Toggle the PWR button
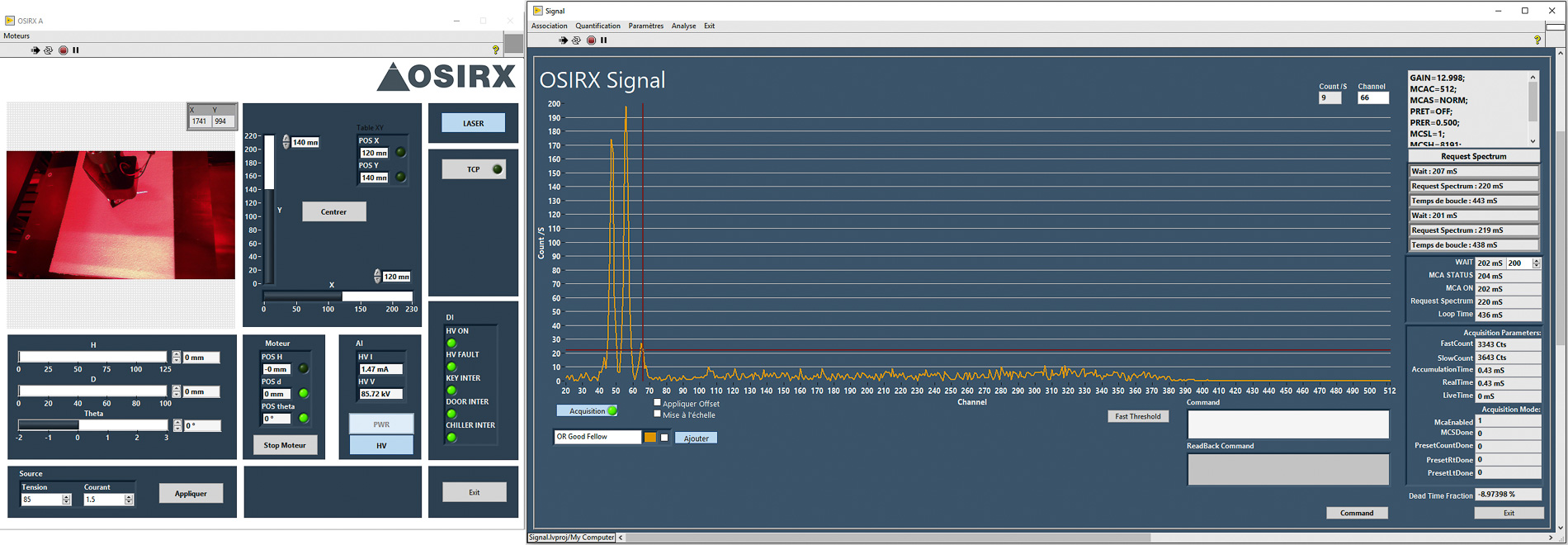The height and width of the screenshot is (545, 1568). click(x=381, y=424)
